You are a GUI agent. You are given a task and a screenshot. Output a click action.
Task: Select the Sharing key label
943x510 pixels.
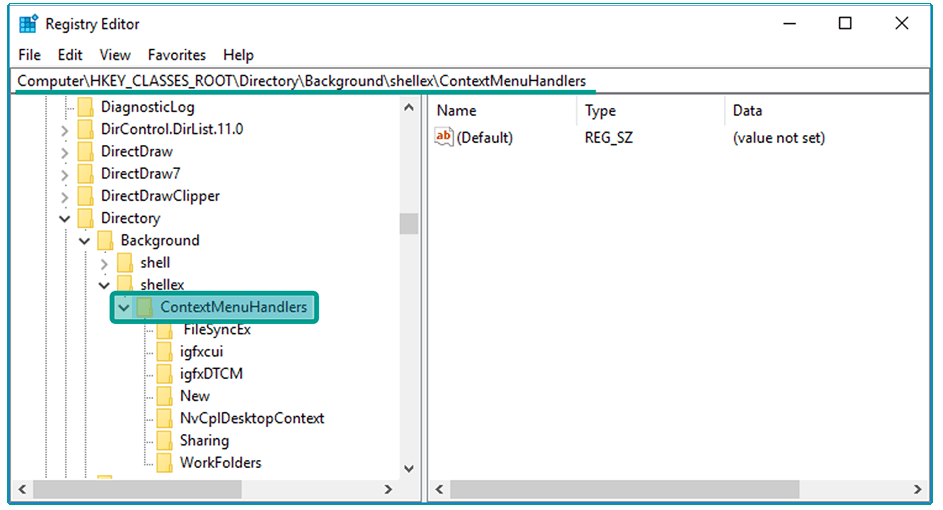[204, 441]
